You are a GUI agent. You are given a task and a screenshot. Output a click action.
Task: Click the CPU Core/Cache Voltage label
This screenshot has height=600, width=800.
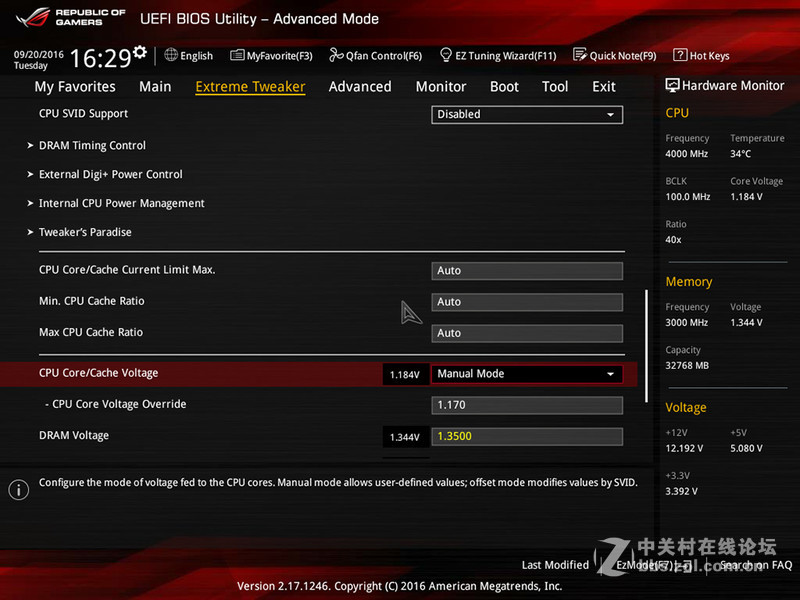98,373
